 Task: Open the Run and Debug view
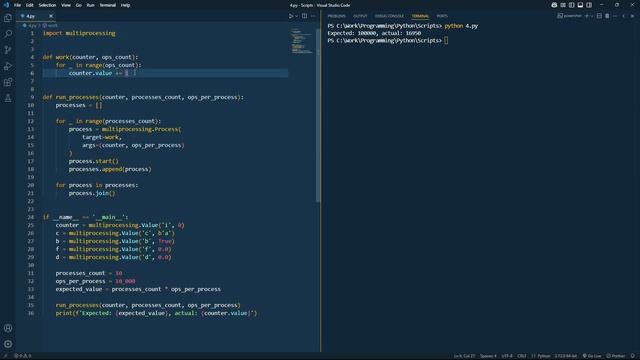coord(8,66)
